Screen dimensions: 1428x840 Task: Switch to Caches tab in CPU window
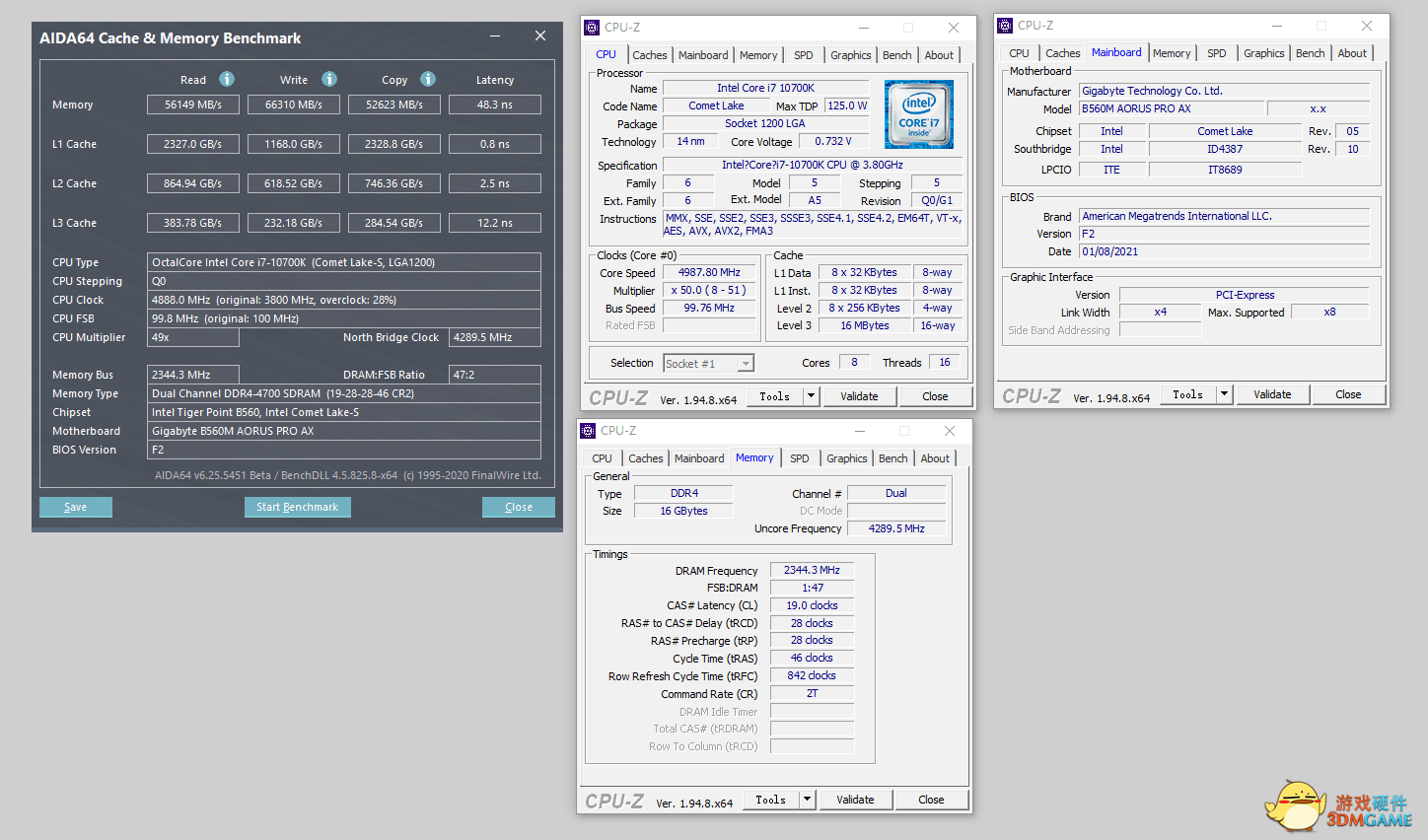650,55
